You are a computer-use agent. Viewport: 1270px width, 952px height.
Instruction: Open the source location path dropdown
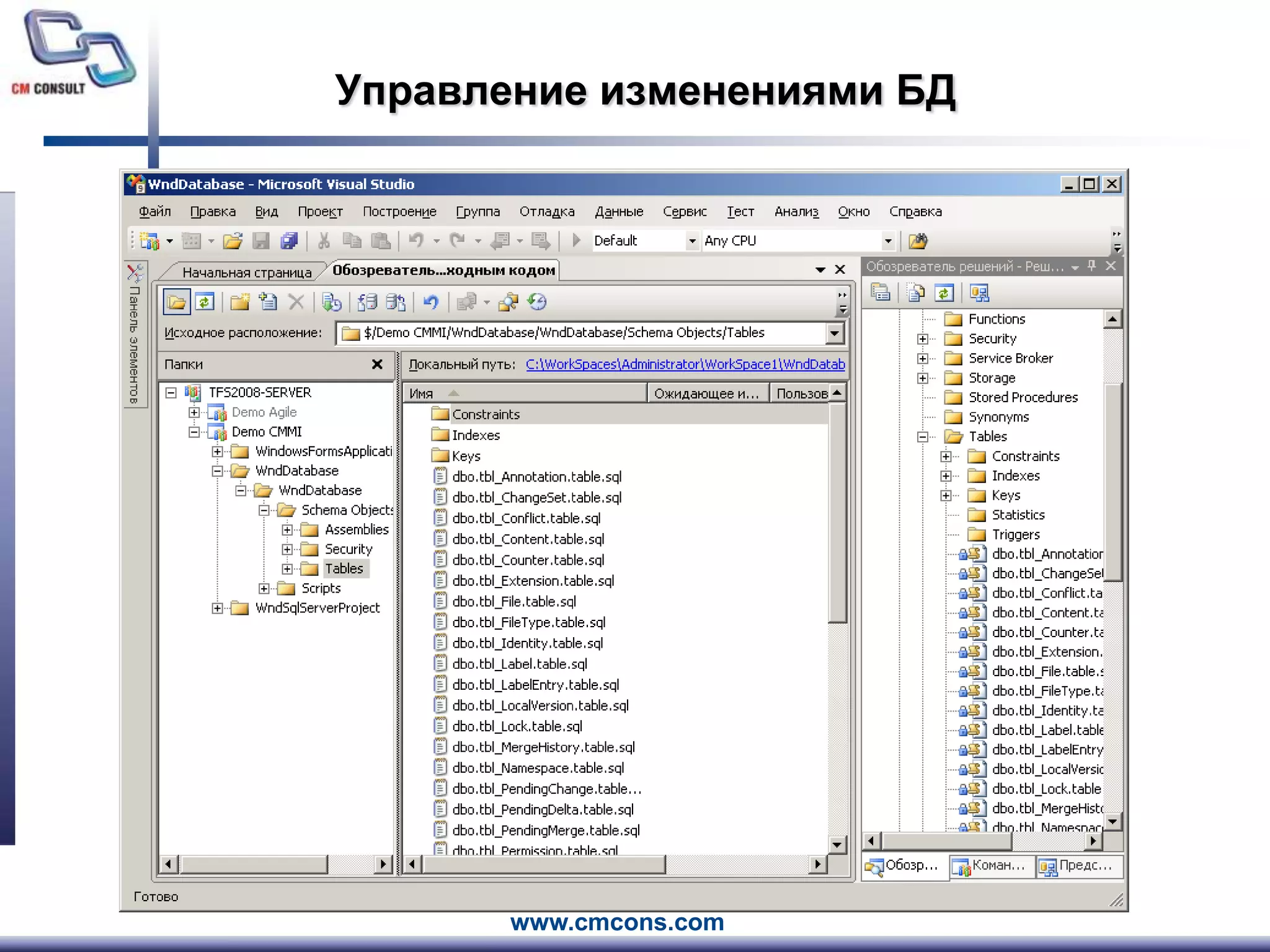point(835,333)
